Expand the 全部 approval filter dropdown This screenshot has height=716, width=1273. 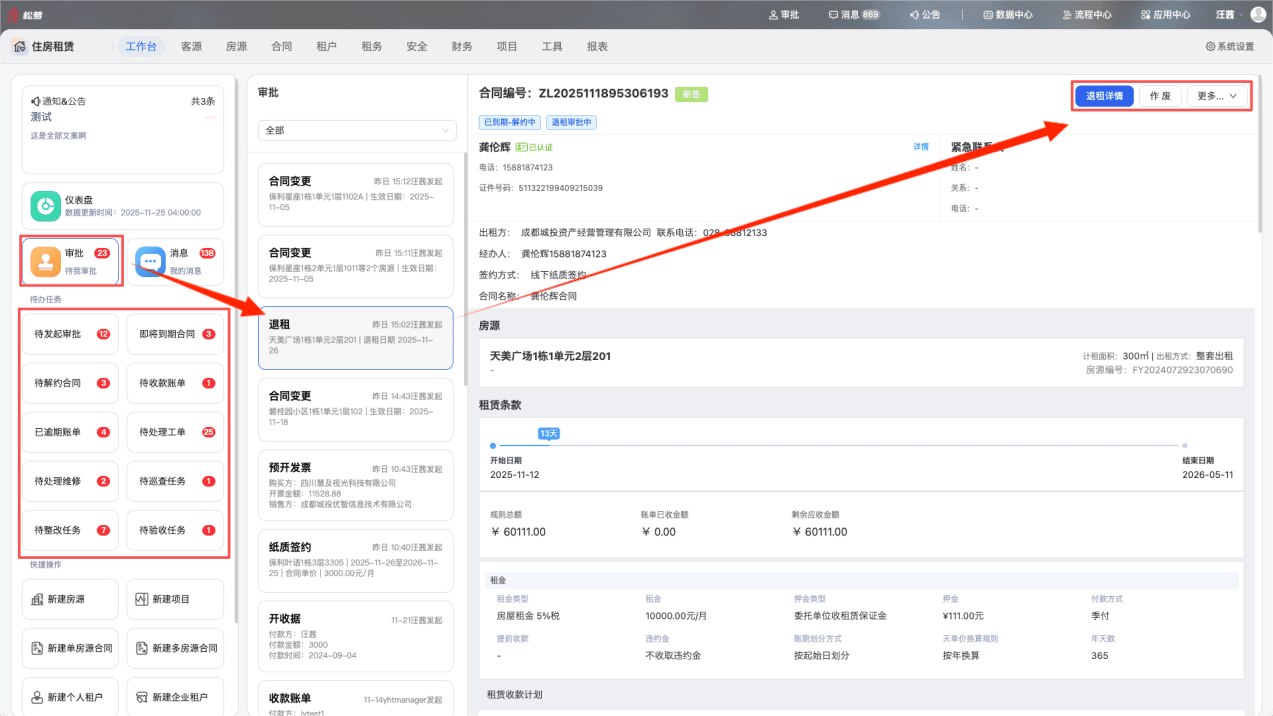click(357, 130)
